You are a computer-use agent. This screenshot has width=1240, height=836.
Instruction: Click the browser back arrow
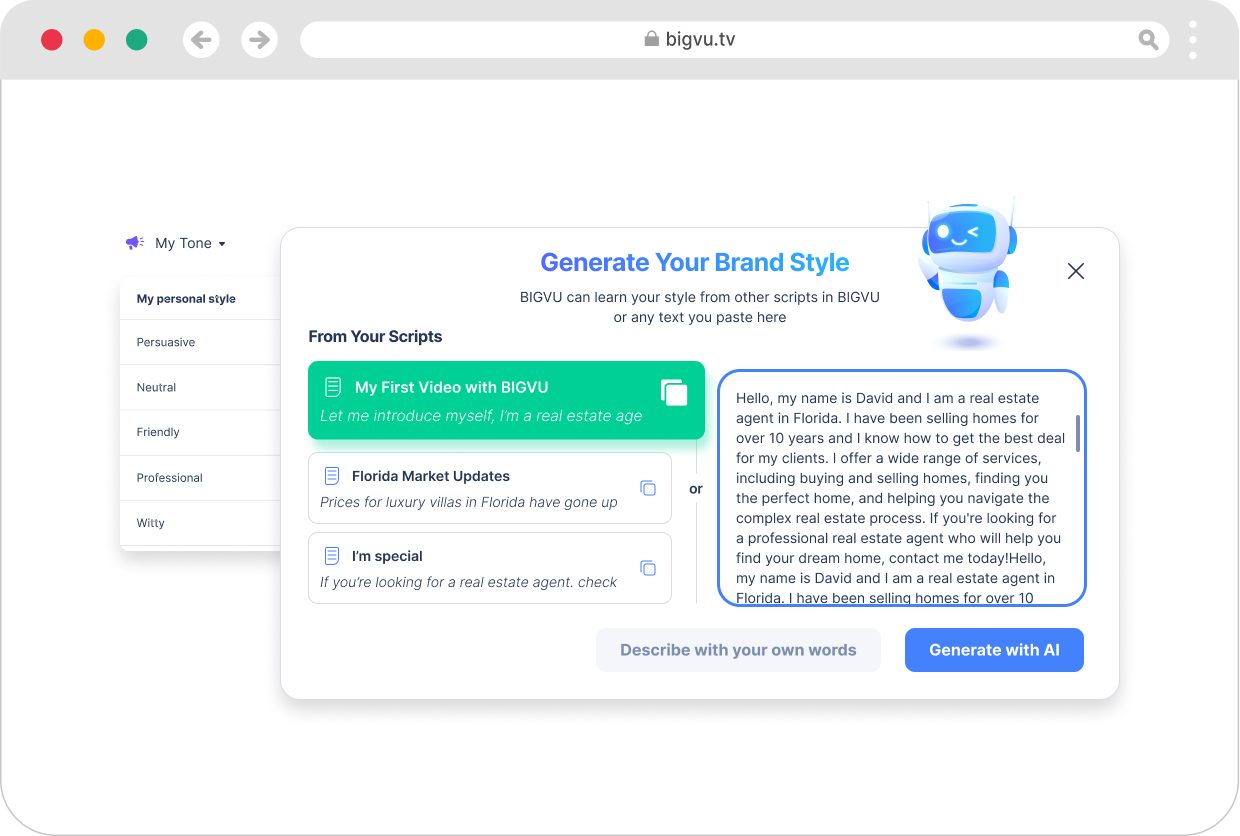(x=201, y=40)
